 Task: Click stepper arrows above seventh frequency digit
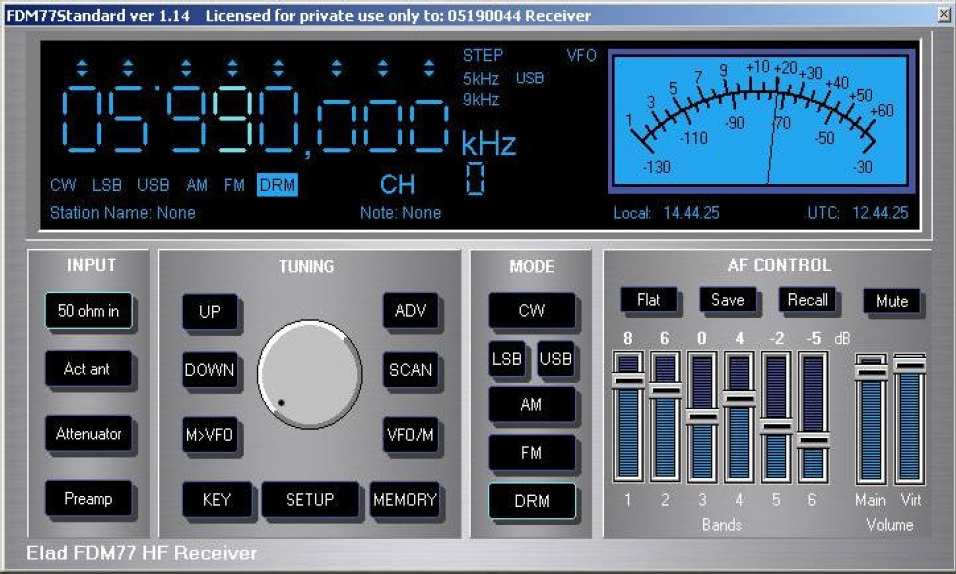pyautogui.click(x=383, y=68)
